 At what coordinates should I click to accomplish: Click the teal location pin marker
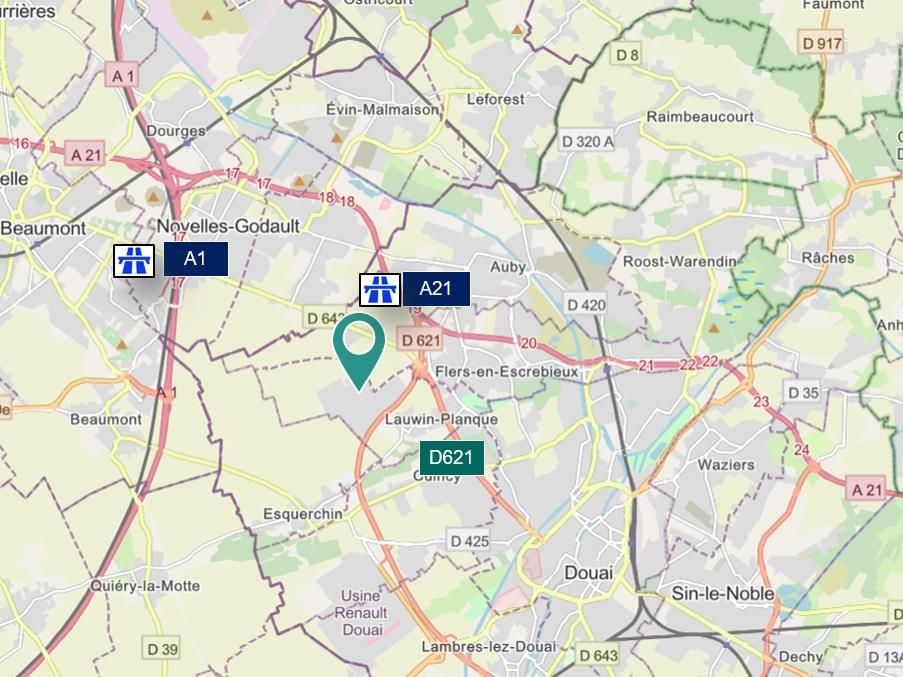pos(359,352)
